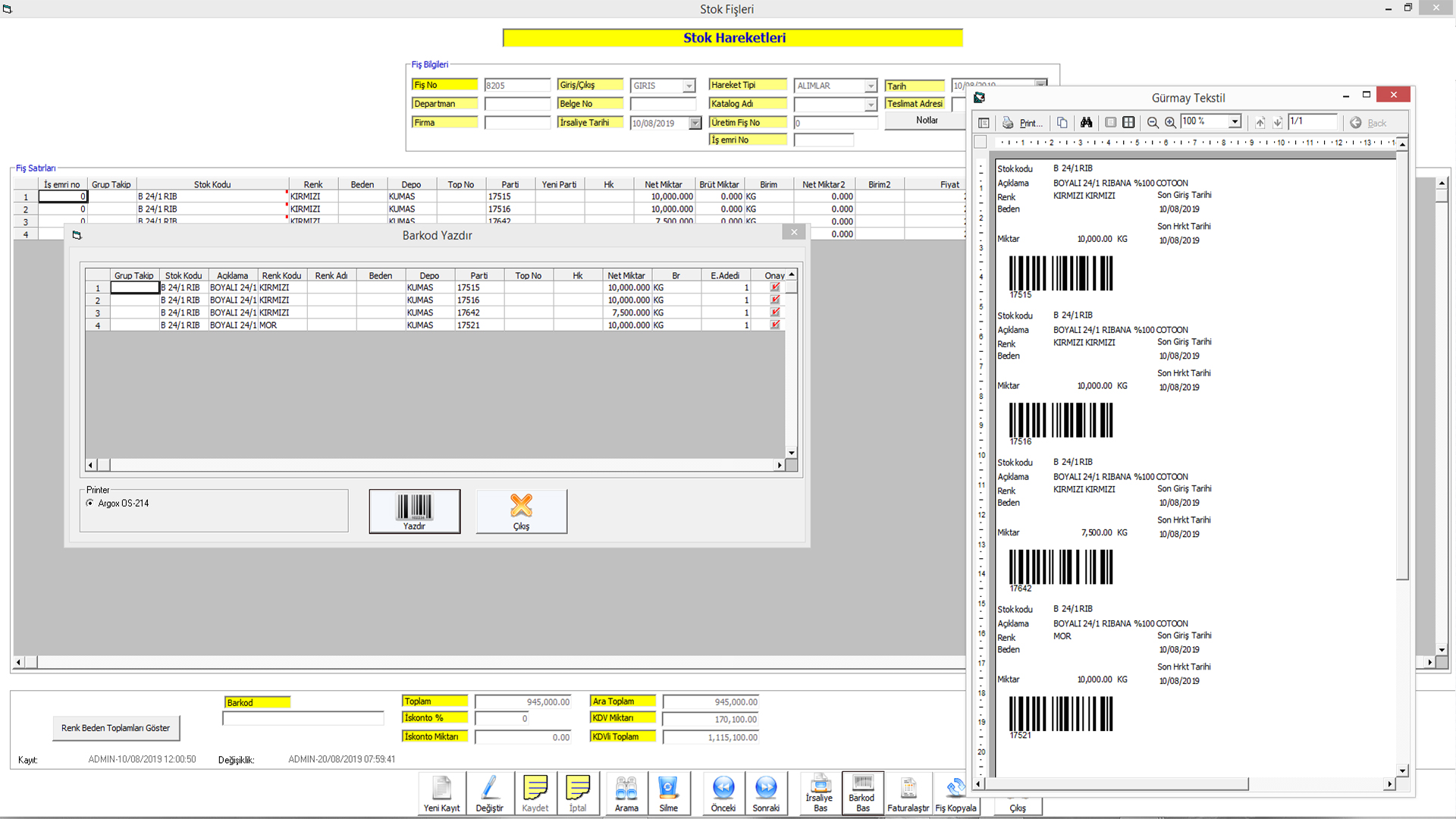Click the Barkod Bas toolbar icon
Image resolution: width=1456 pixels, height=819 pixels.
click(862, 793)
